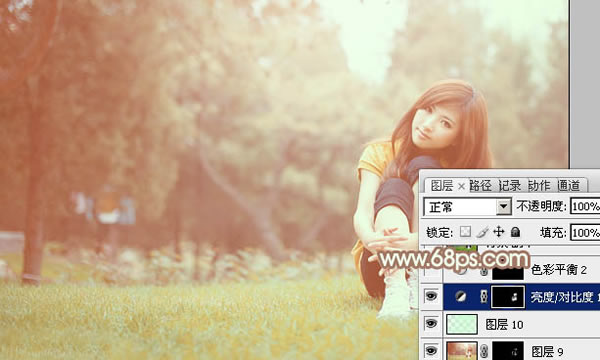
Task: Click the 亮度/对比度 adjustment layer icon
Action: tap(461, 296)
